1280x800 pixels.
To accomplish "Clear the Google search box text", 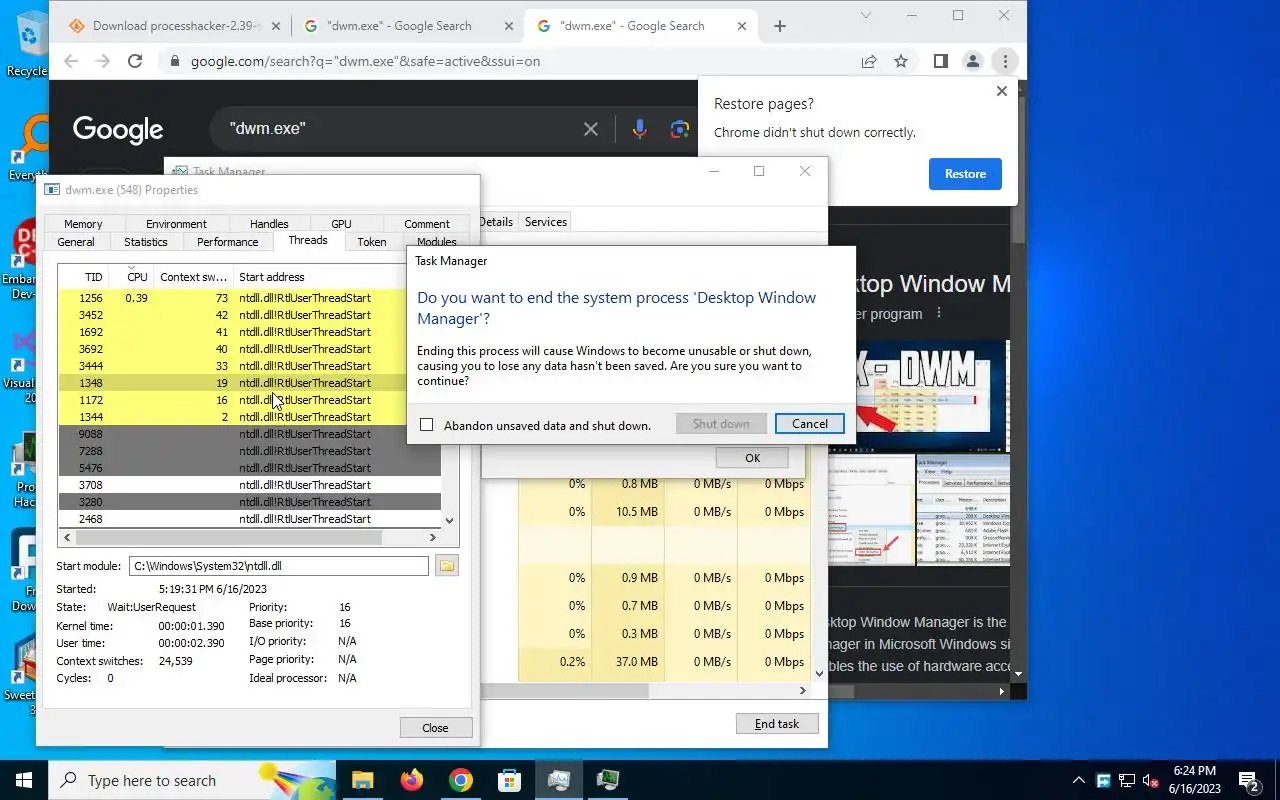I will (x=591, y=129).
